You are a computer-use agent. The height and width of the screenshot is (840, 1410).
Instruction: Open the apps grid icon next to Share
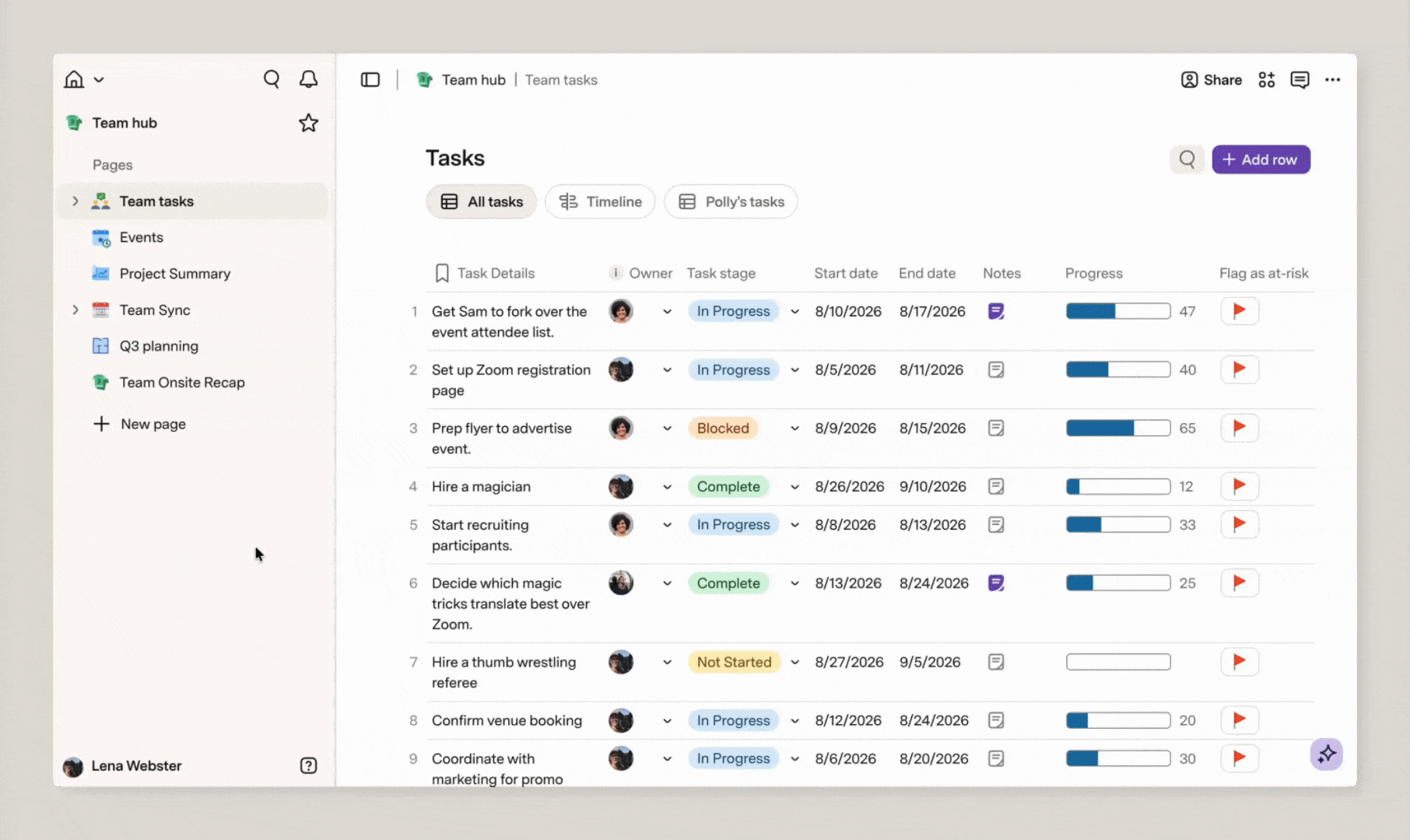[1267, 79]
